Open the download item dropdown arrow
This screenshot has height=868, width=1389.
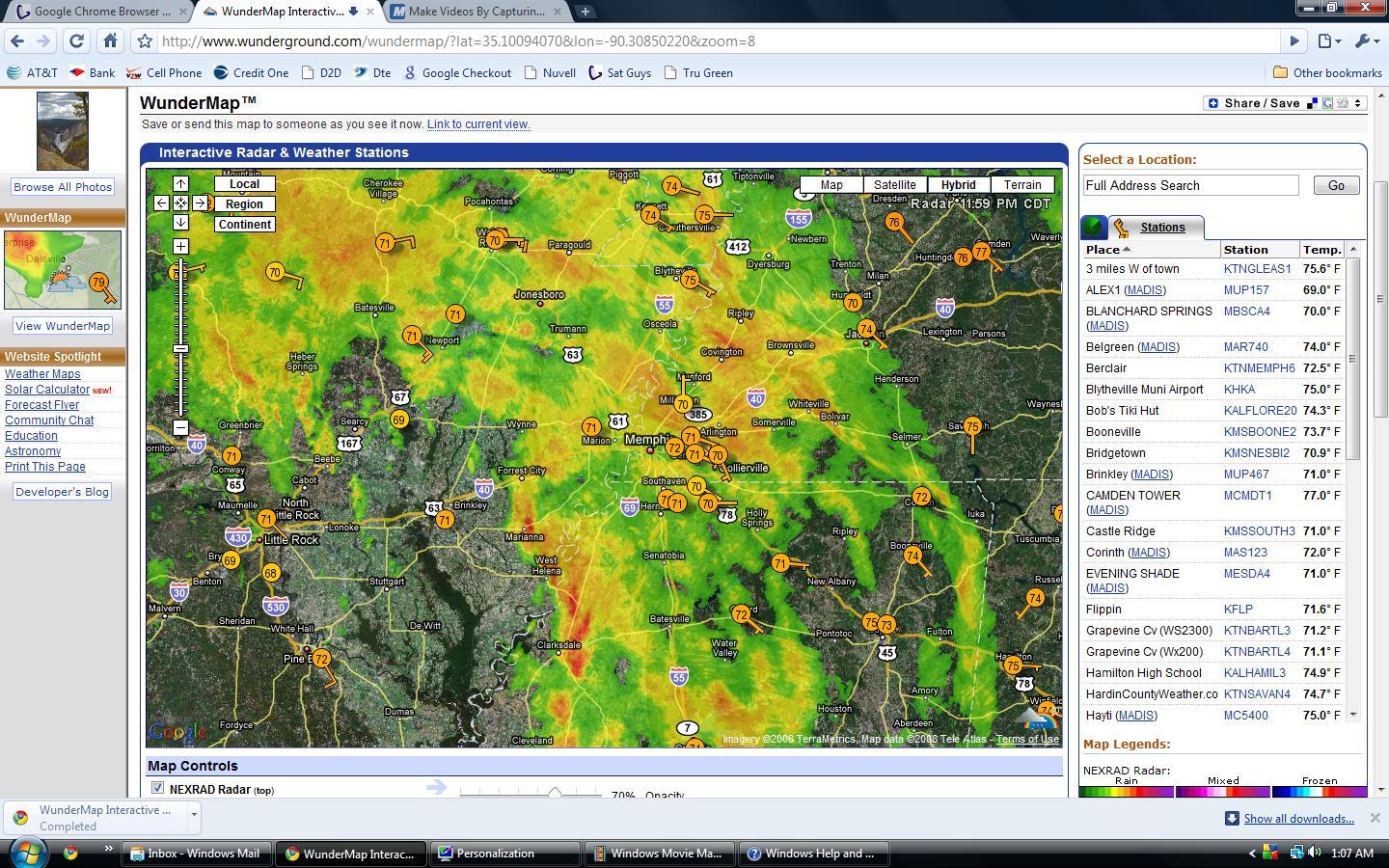pos(194,815)
